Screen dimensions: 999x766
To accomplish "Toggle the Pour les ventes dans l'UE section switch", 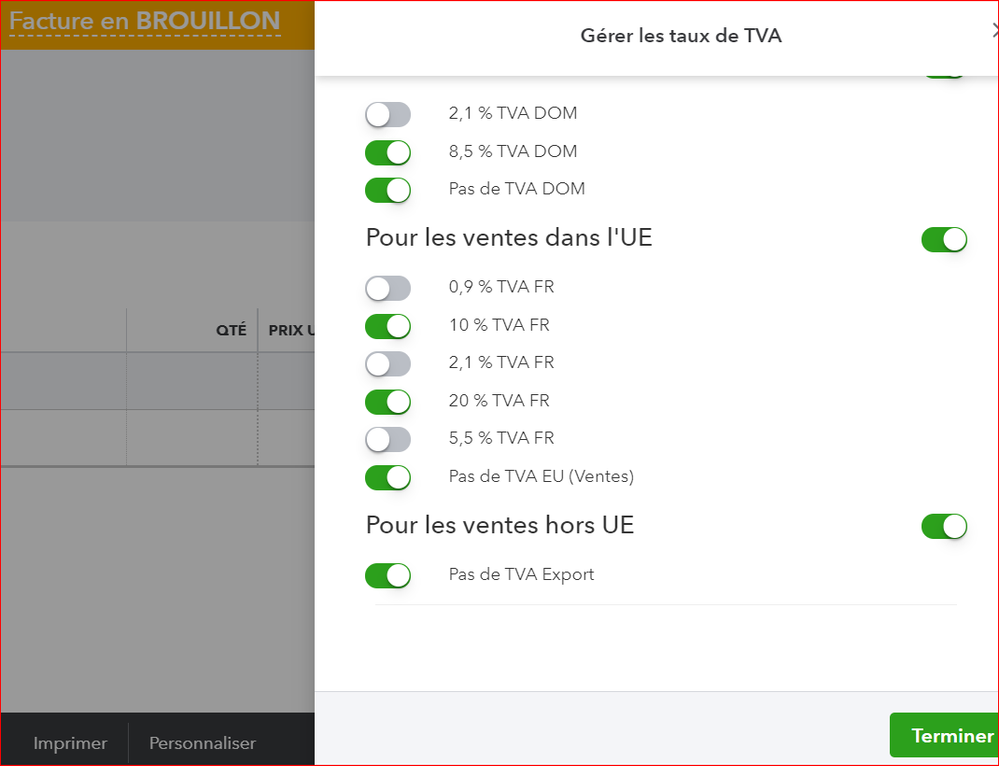I will click(943, 240).
